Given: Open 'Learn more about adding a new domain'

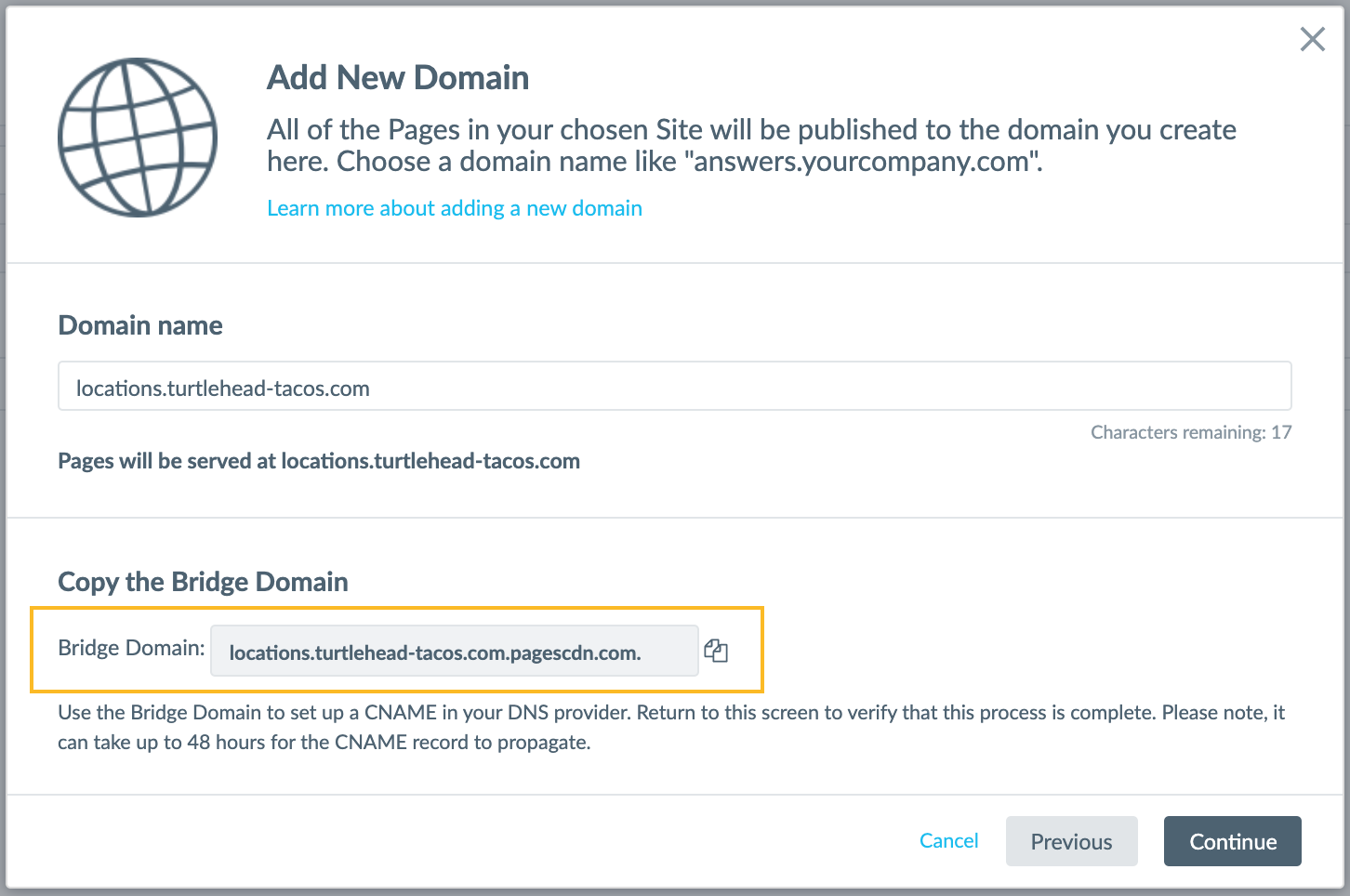Looking at the screenshot, I should pyautogui.click(x=455, y=208).
